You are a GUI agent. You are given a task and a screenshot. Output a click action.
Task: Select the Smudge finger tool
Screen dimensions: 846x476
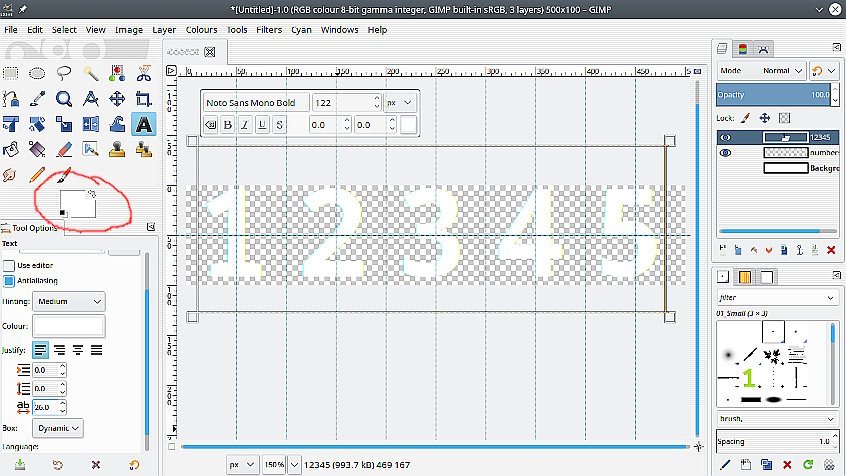(x=10, y=175)
